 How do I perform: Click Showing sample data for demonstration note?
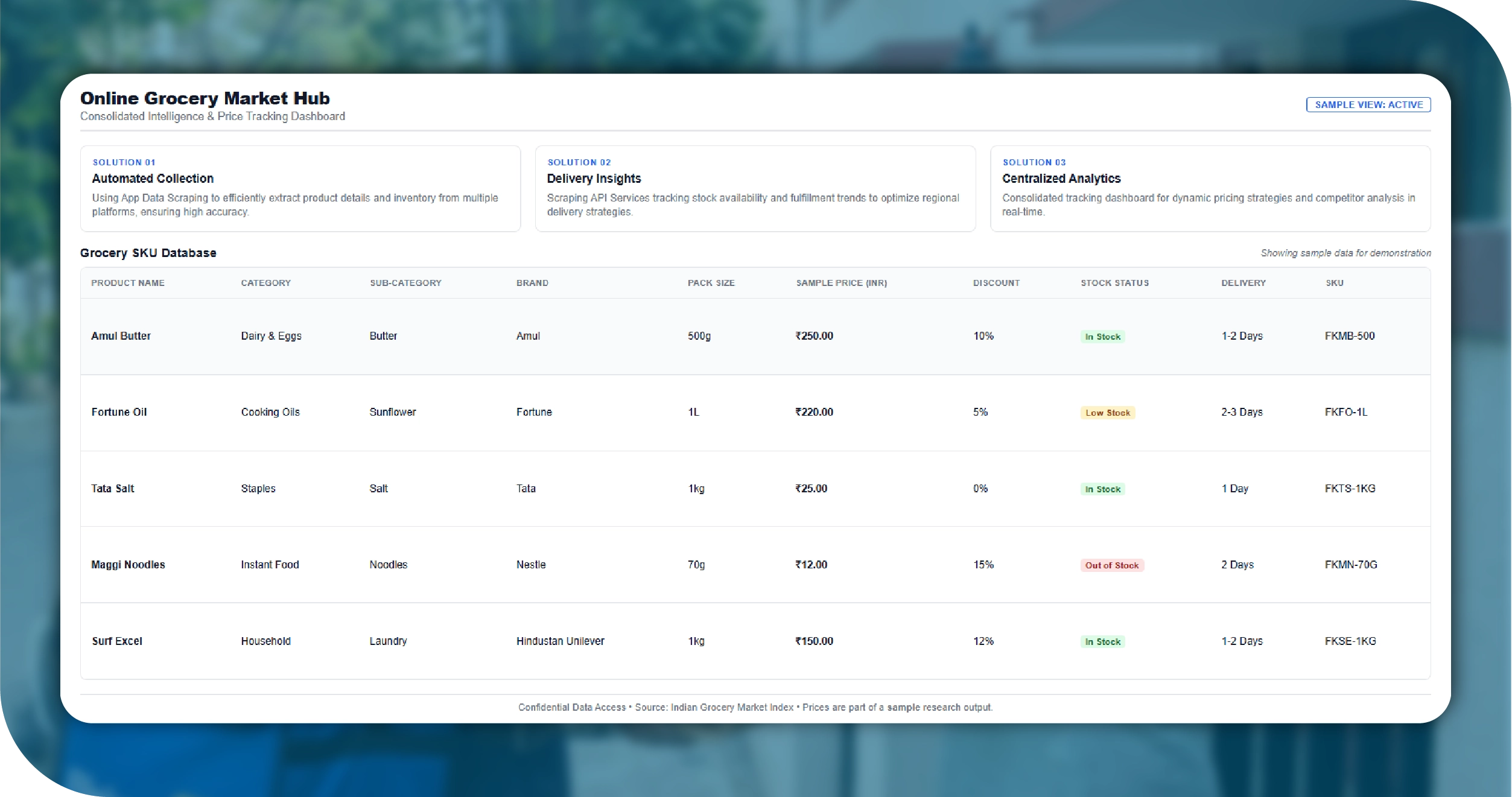1345,253
